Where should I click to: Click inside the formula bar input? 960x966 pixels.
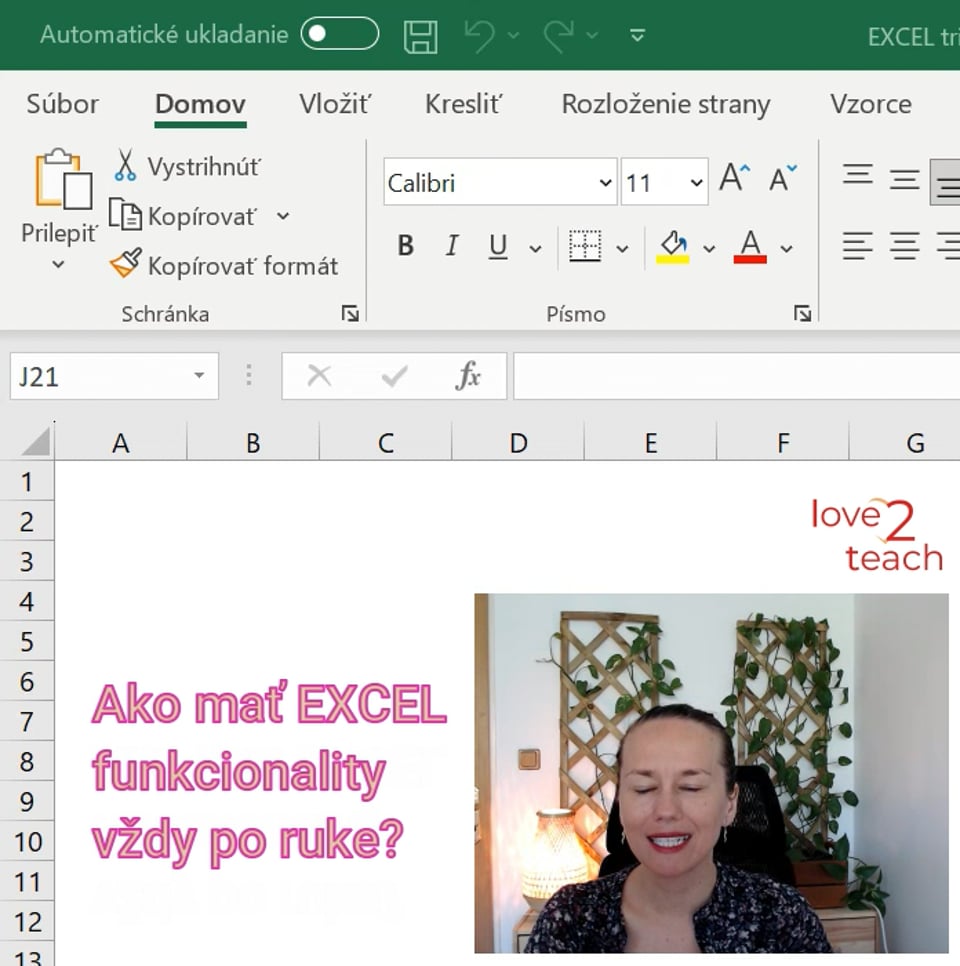point(736,376)
